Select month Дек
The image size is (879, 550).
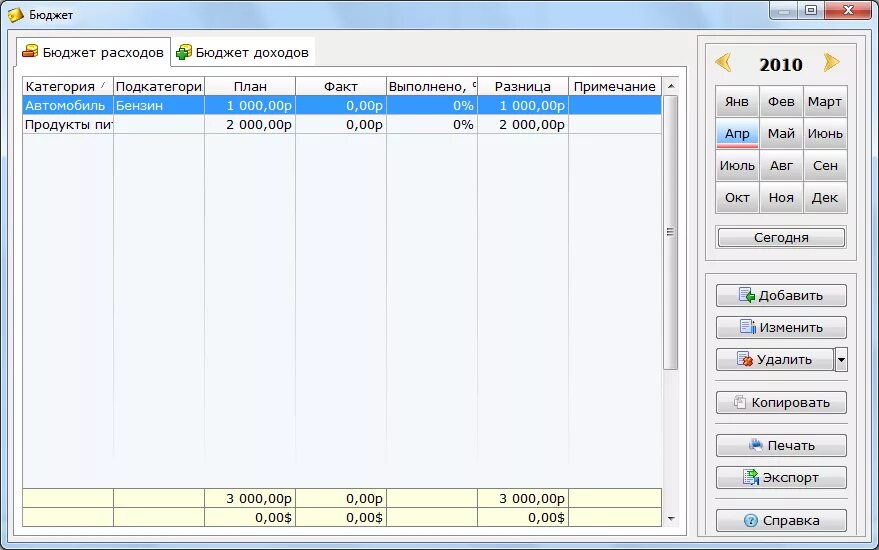[x=825, y=197]
